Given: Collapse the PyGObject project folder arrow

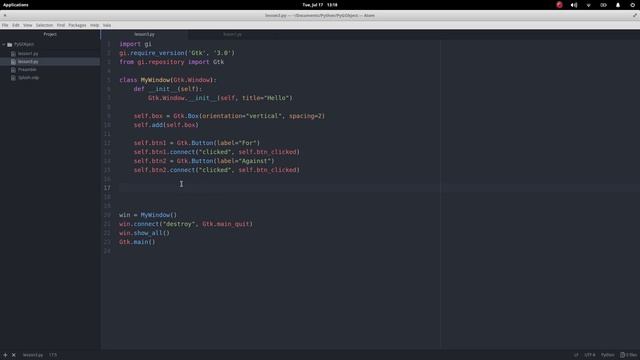Looking at the screenshot, I should click(x=4, y=44).
